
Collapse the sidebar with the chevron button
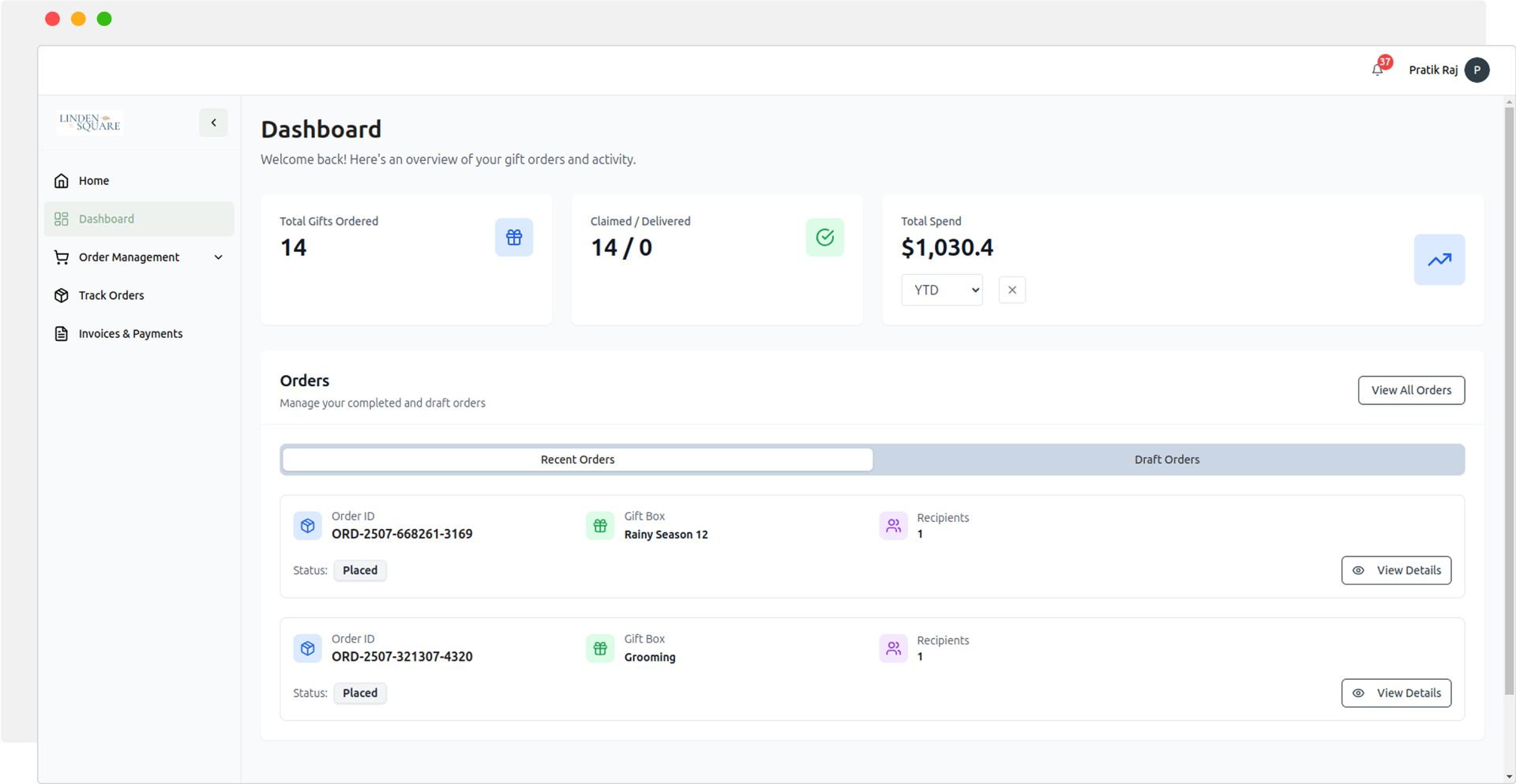point(213,123)
